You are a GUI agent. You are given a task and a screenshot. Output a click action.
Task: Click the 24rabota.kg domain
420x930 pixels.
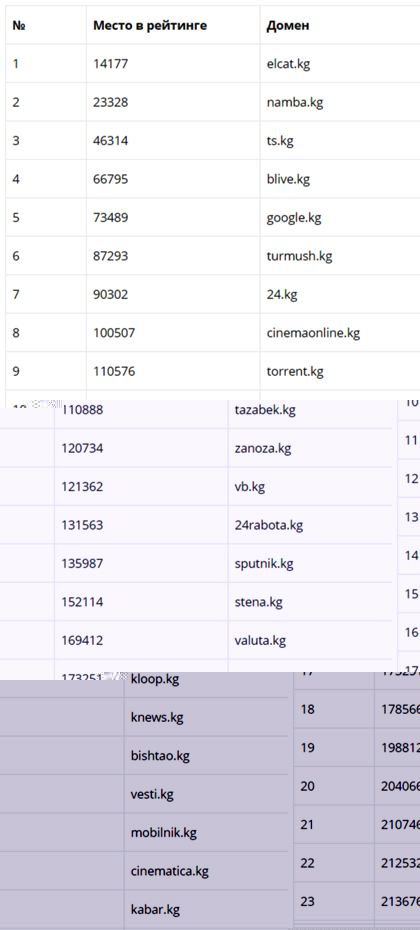(x=269, y=525)
